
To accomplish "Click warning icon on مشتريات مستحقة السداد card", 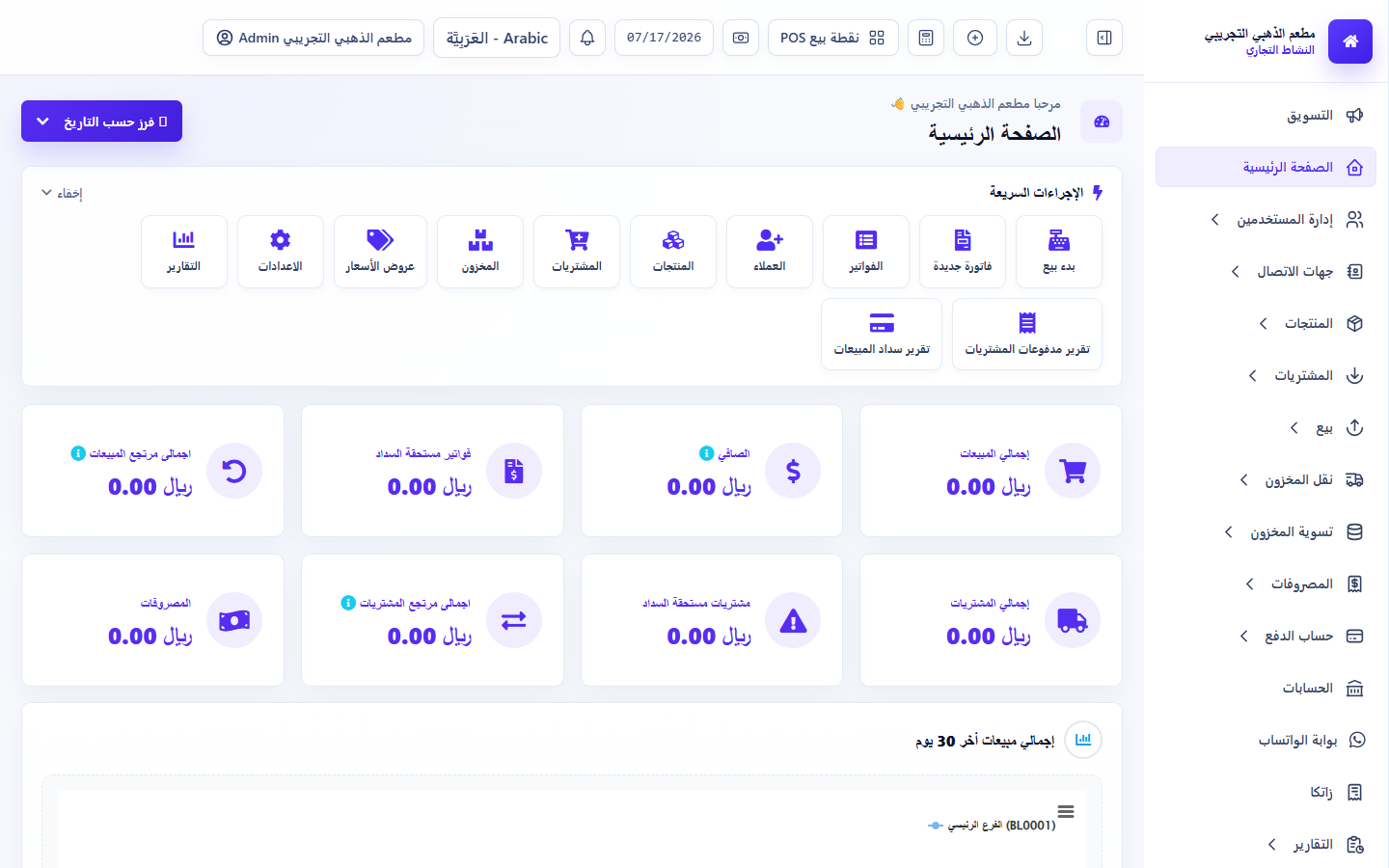I will point(793,620).
